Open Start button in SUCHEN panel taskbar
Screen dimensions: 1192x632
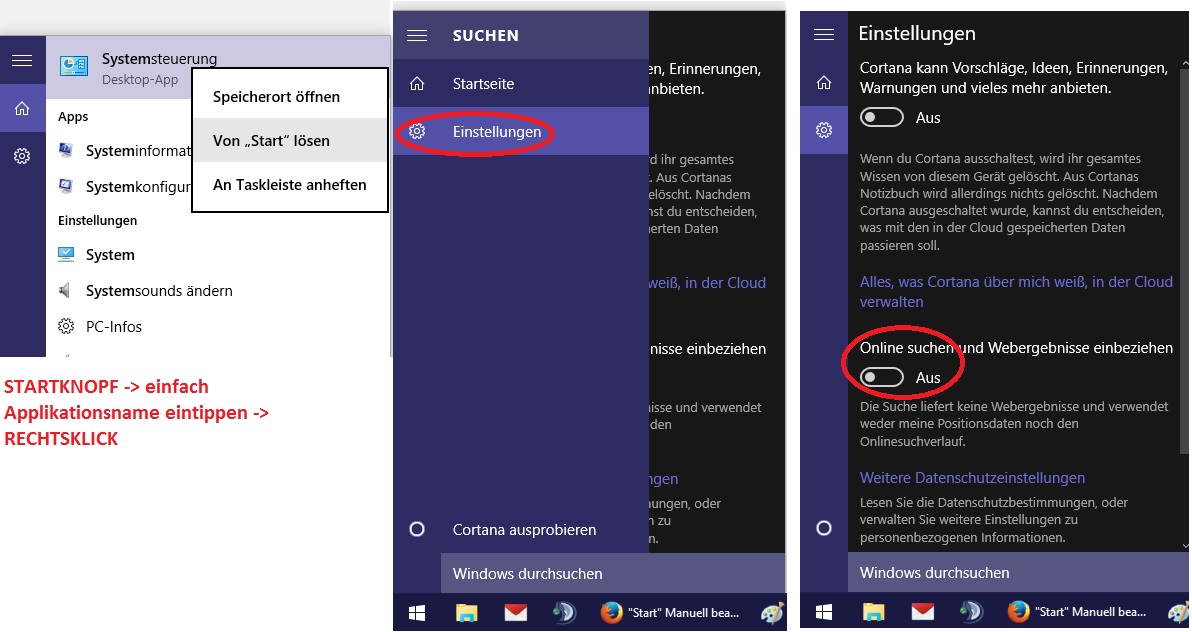coord(417,612)
